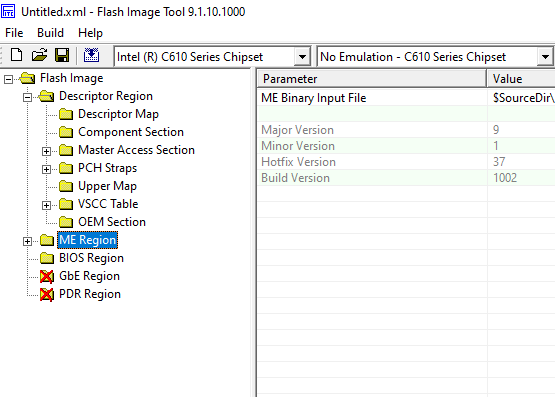Select the crossed-out GbE Region icon
The height and width of the screenshot is (397, 555).
(47, 276)
